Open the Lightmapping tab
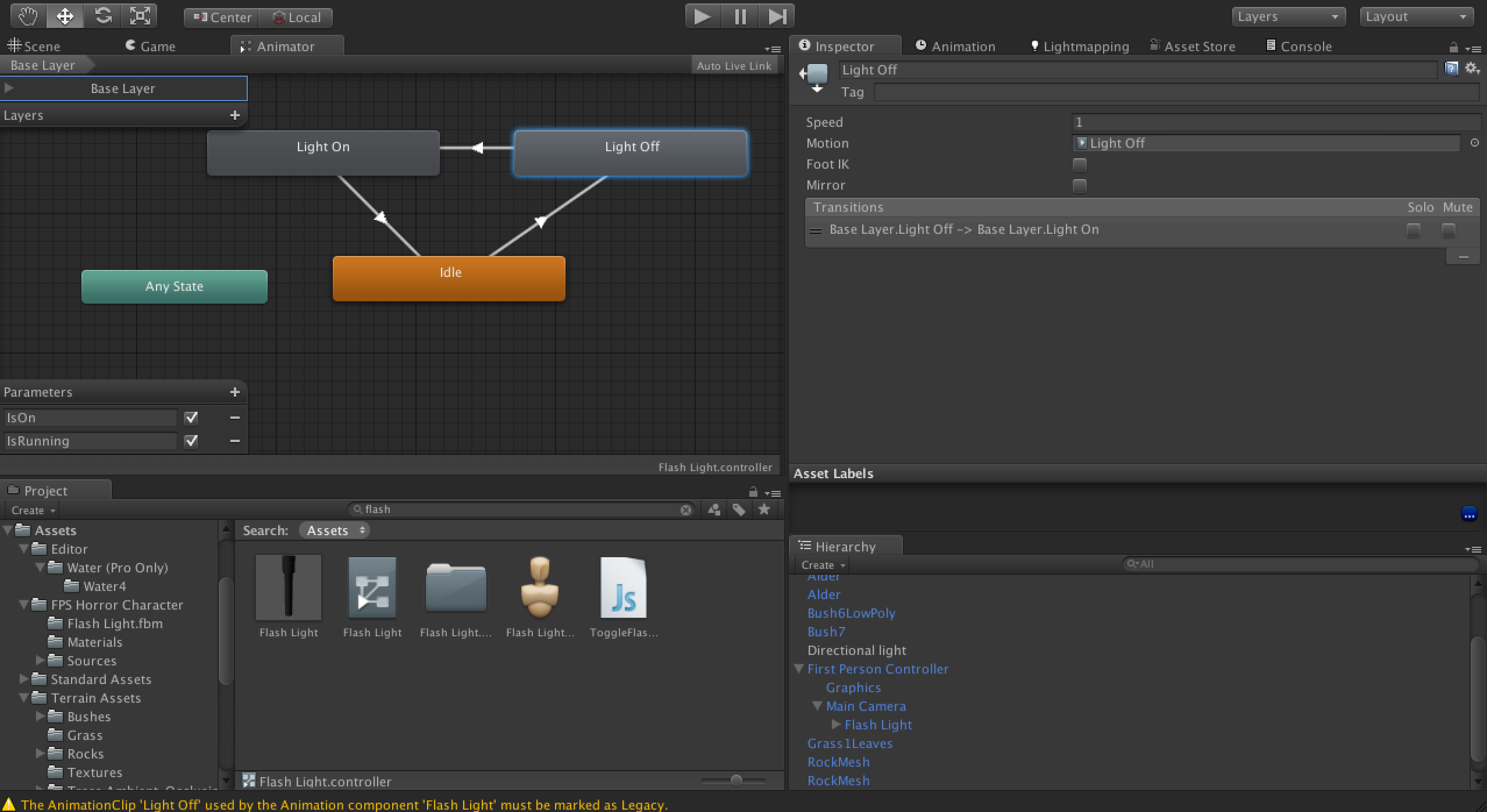This screenshot has height=812, width=1487. [x=1080, y=46]
